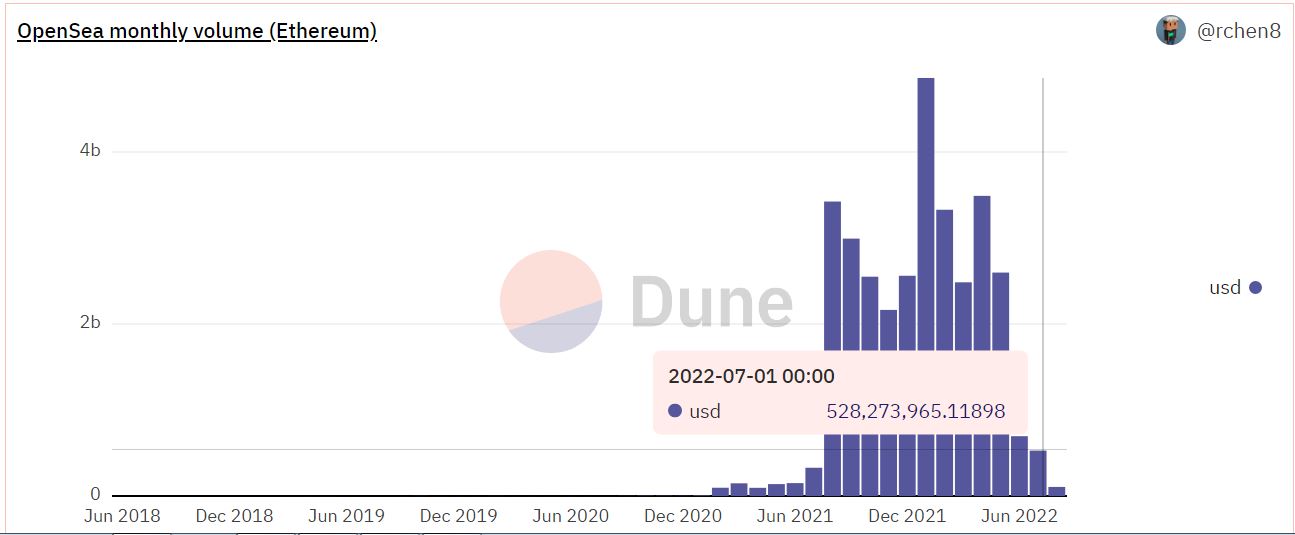Open the rchen8 profile avatar
Viewport: 1295px width, 535px height.
[x=1171, y=31]
